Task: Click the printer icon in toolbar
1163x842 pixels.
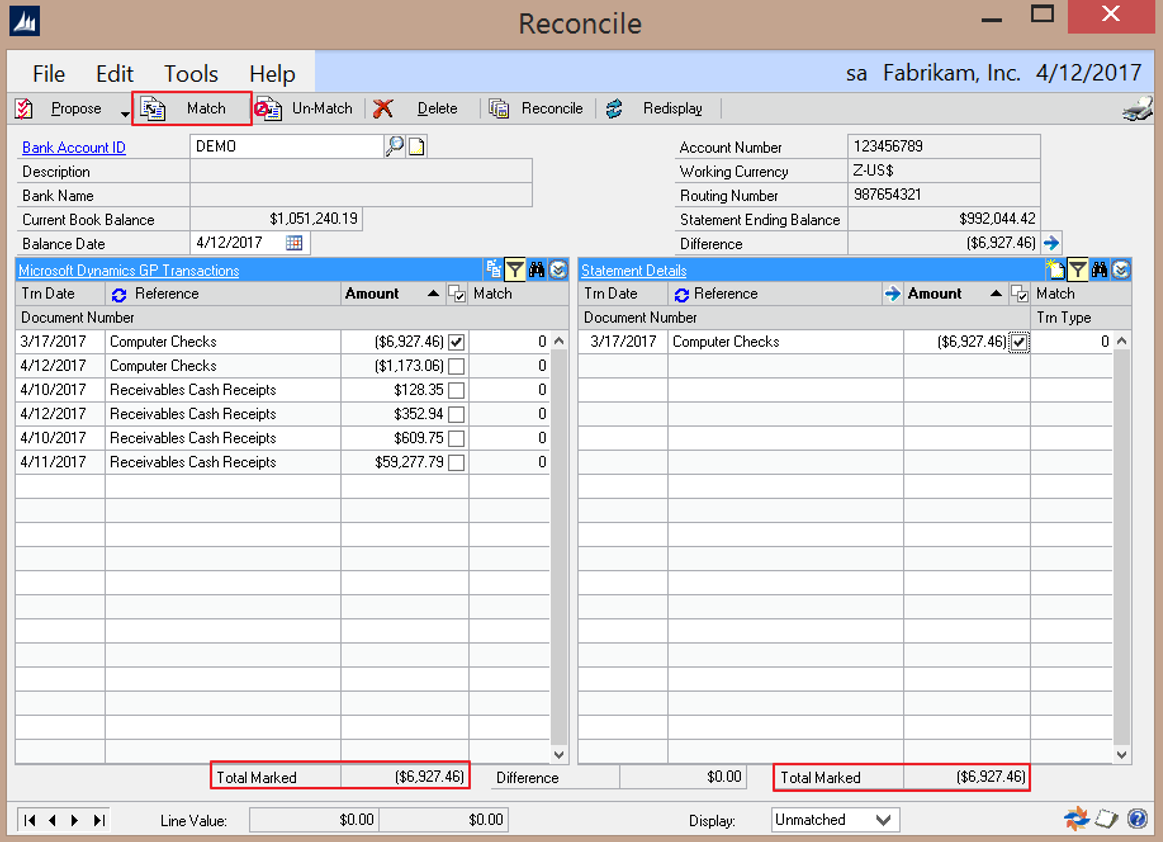Action: pyautogui.click(x=1137, y=109)
